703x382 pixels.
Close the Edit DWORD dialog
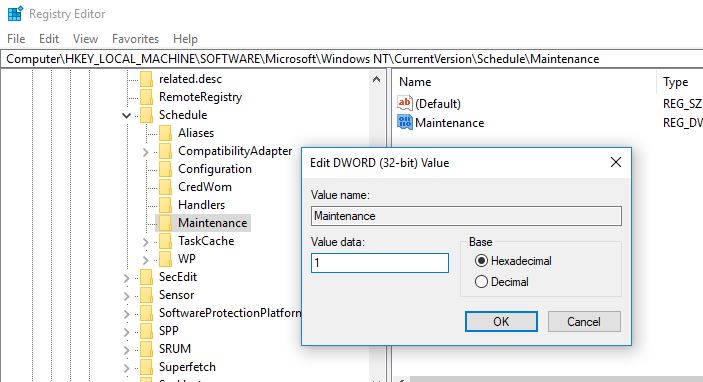[616, 162]
